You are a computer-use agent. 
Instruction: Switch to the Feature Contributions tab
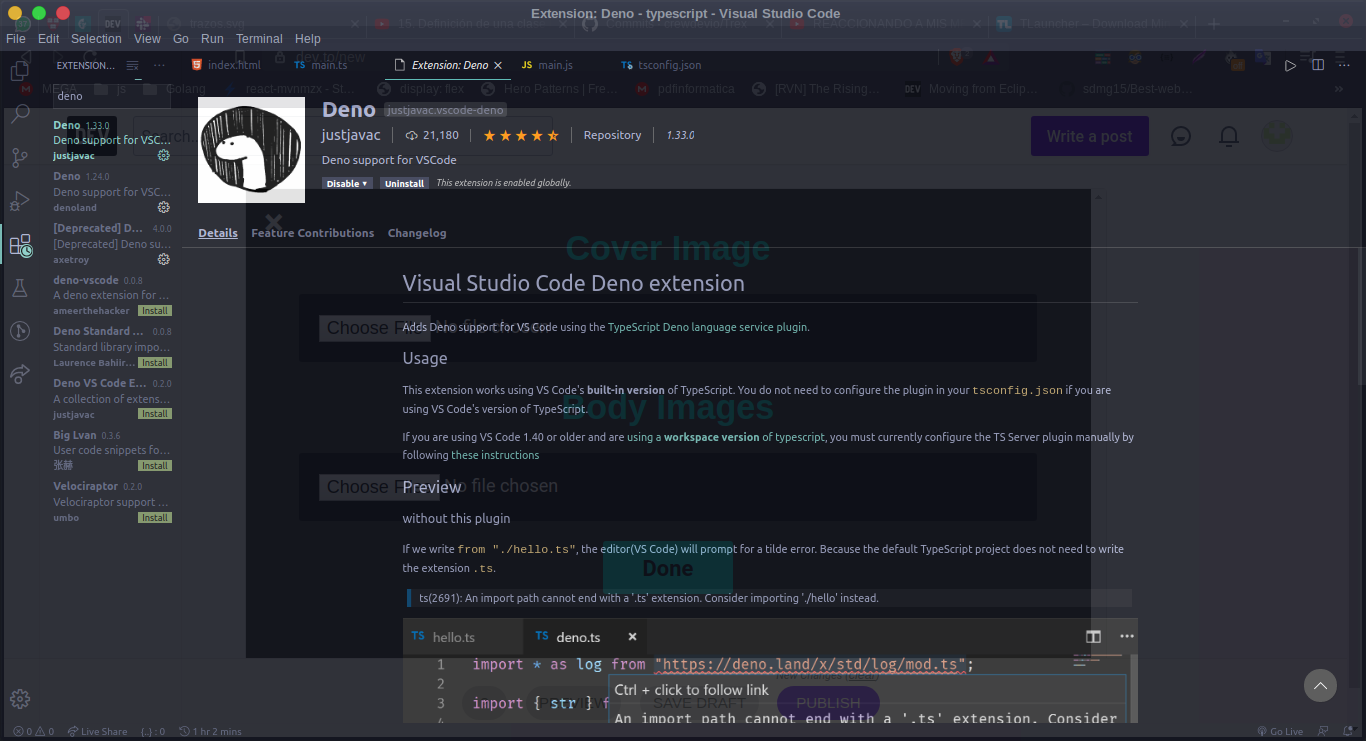(x=312, y=233)
